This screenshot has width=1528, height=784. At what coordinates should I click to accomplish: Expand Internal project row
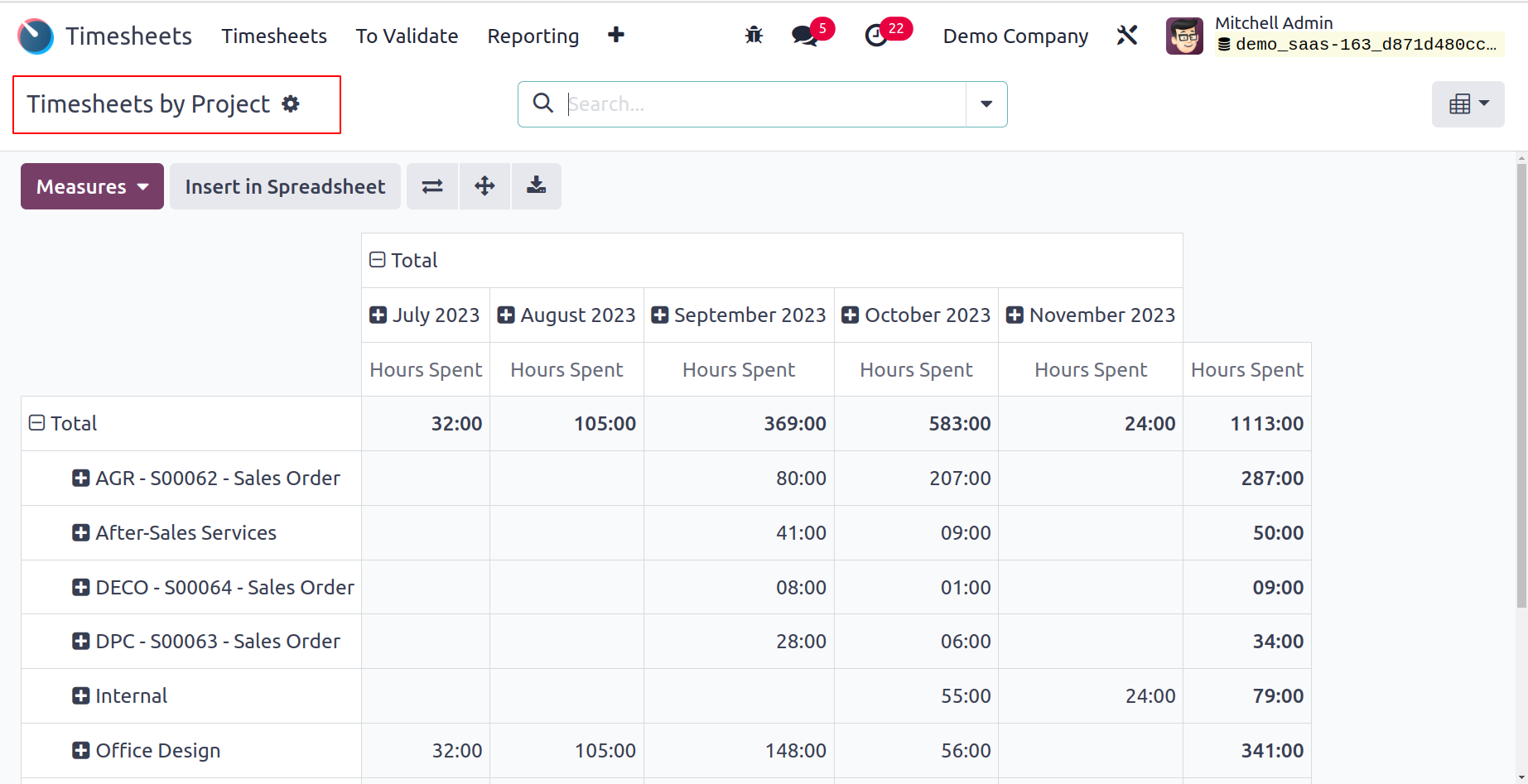coord(80,695)
